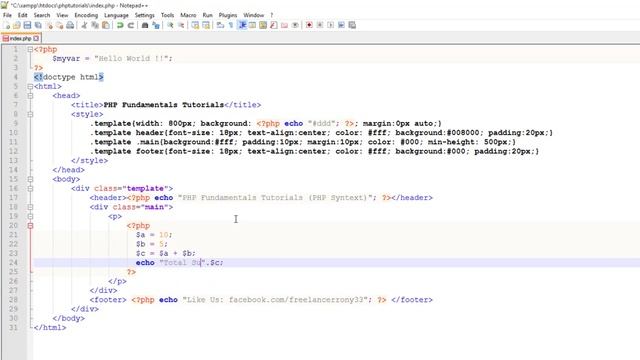Save the current file with the floppy icon
The height and width of the screenshot is (360, 640).
click(27, 25)
